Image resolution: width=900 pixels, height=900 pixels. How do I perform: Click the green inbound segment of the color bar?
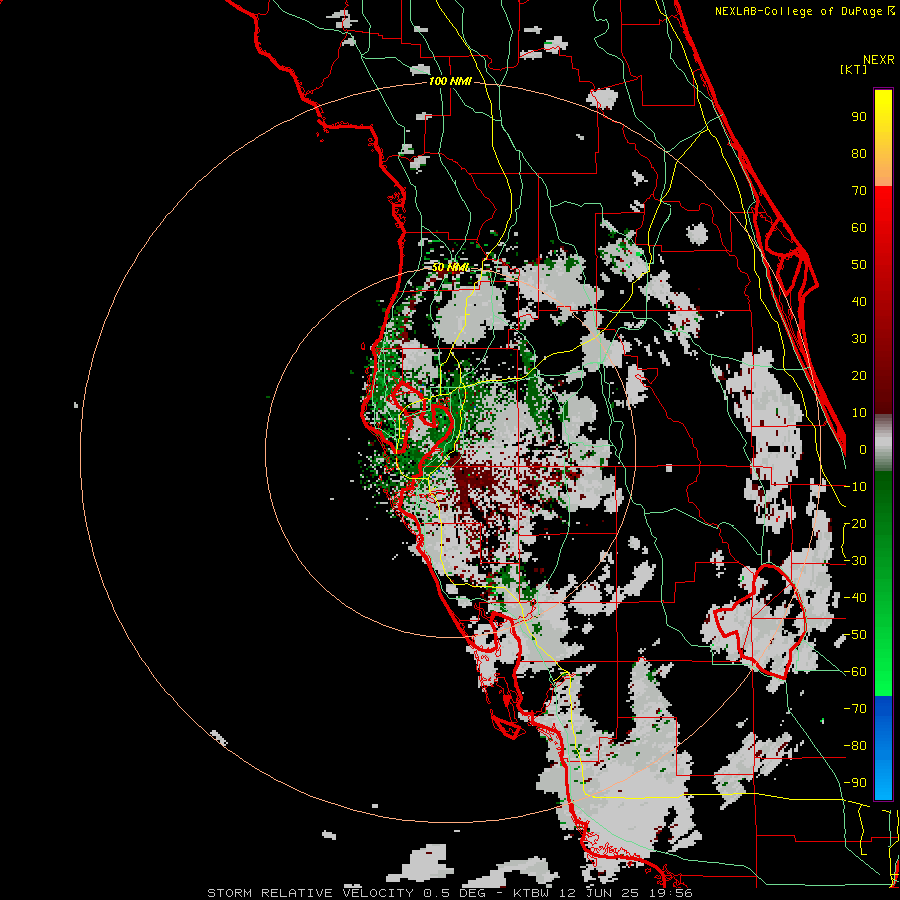[883, 584]
